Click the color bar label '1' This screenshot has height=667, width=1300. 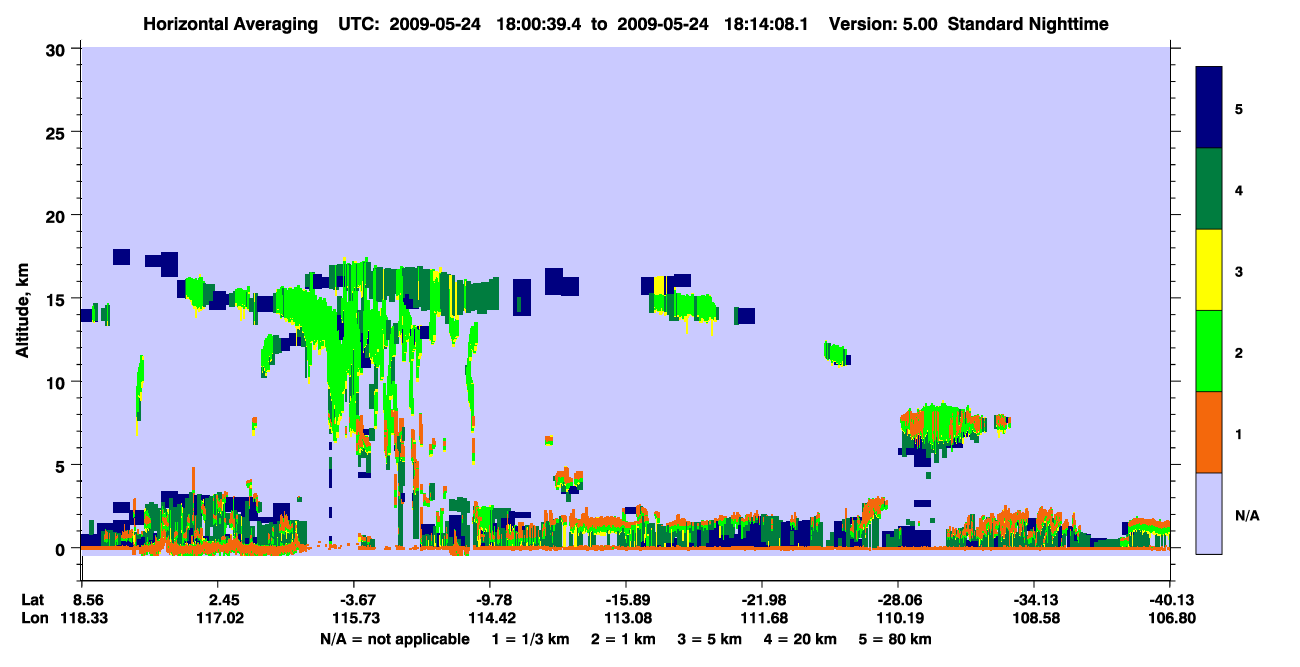point(1239,434)
